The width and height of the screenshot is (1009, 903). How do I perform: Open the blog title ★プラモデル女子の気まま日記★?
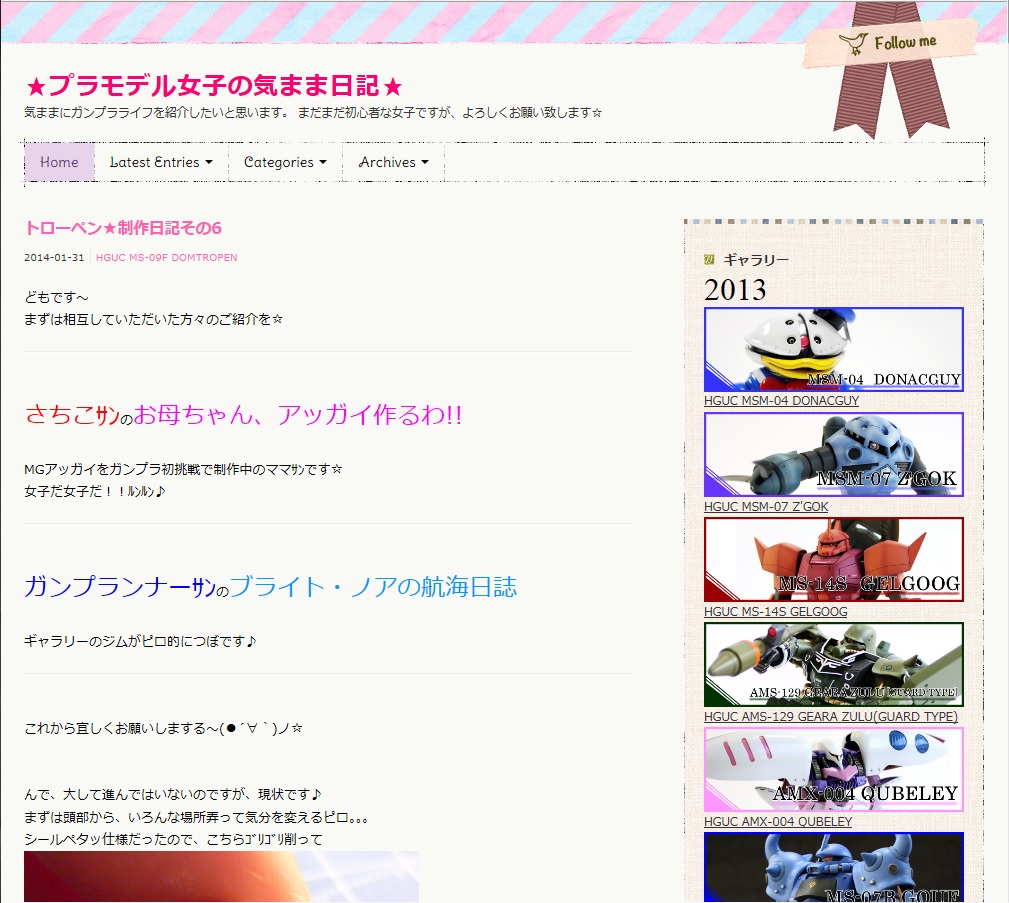[214, 86]
